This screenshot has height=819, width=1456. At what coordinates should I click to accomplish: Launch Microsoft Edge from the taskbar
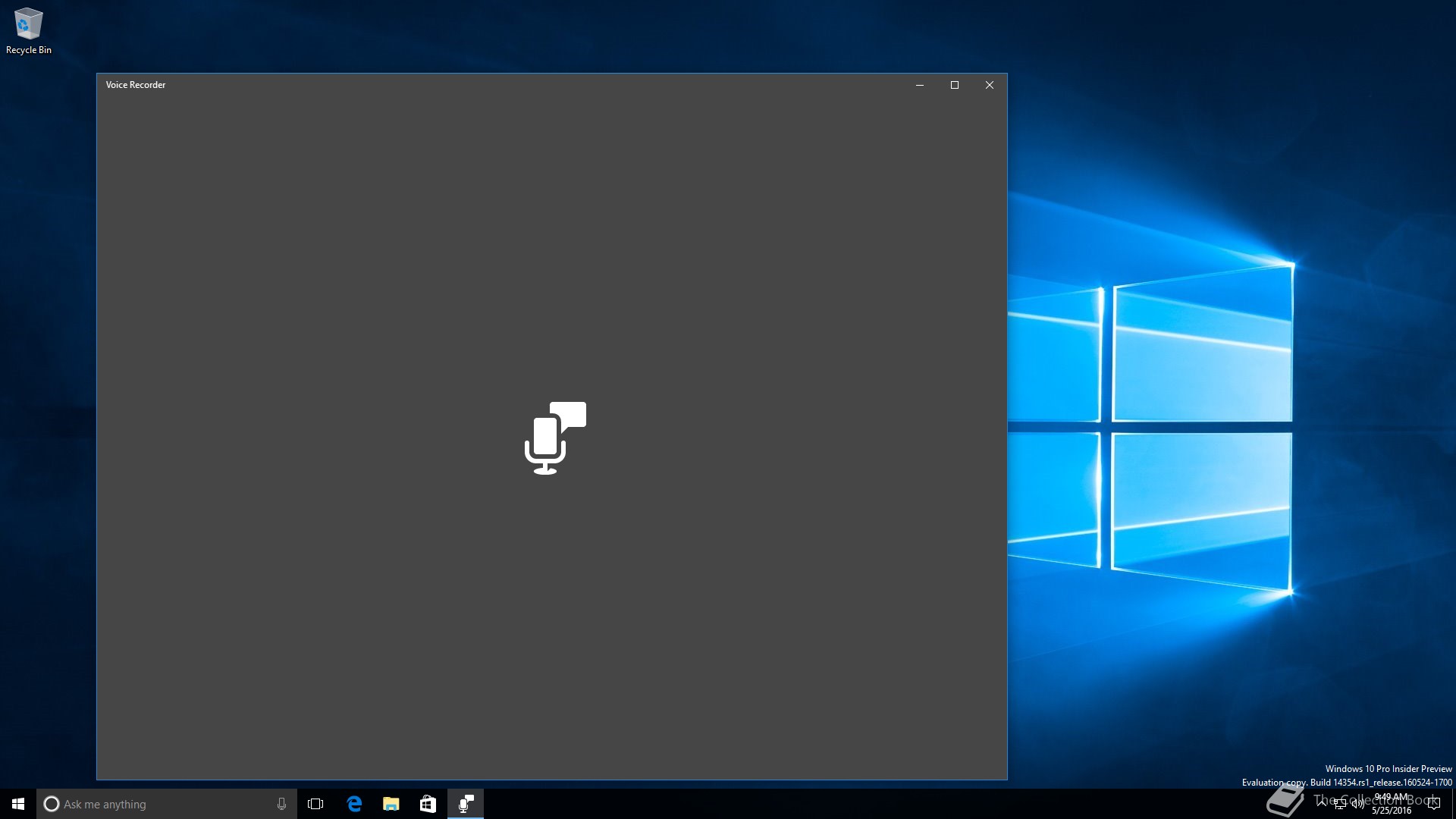click(354, 804)
